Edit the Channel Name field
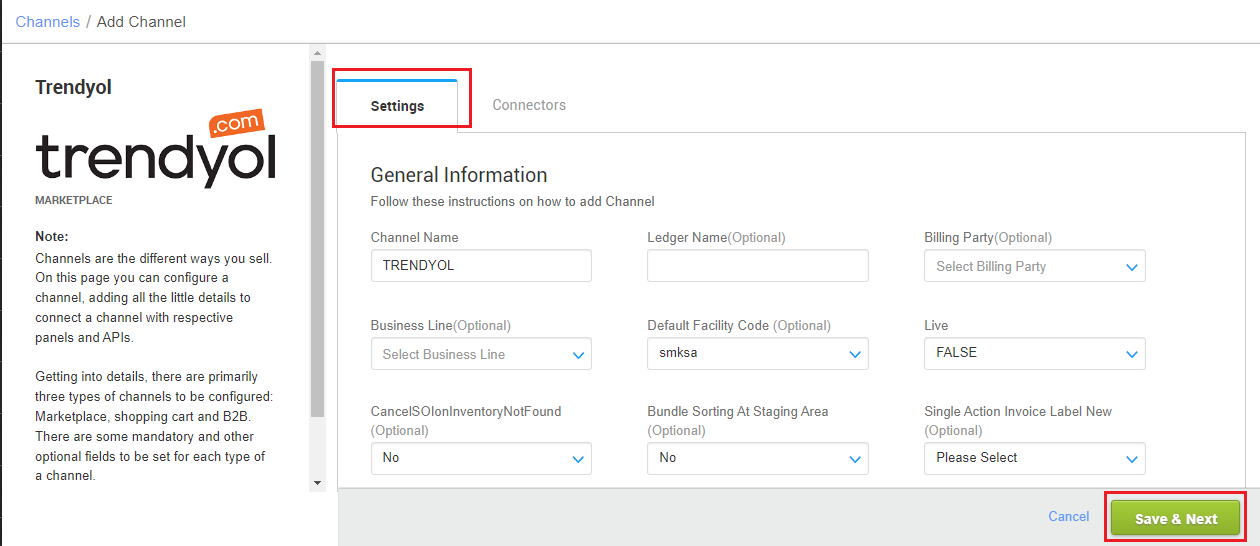The image size is (1260, 546). (x=481, y=266)
